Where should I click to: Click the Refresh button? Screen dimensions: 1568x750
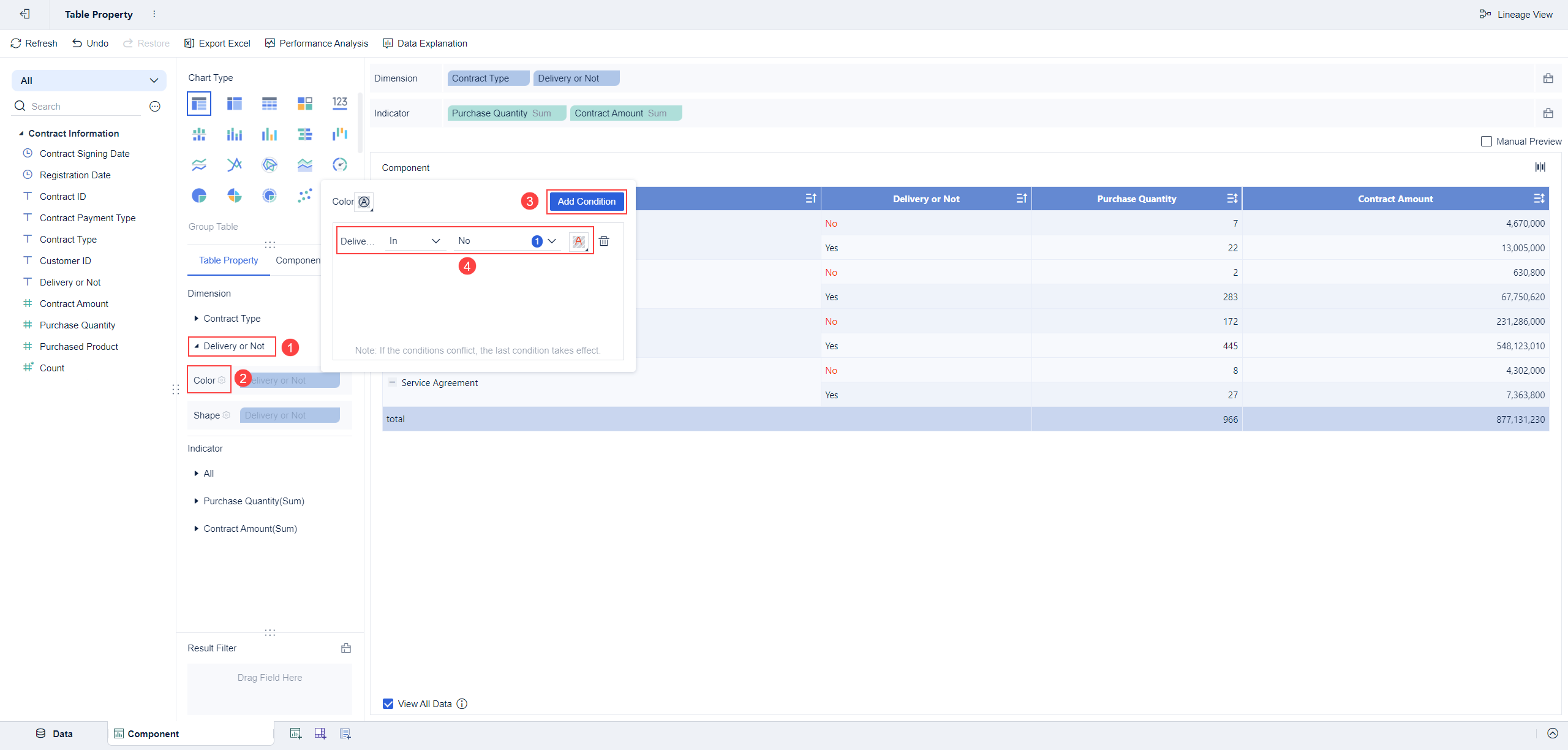pos(34,44)
